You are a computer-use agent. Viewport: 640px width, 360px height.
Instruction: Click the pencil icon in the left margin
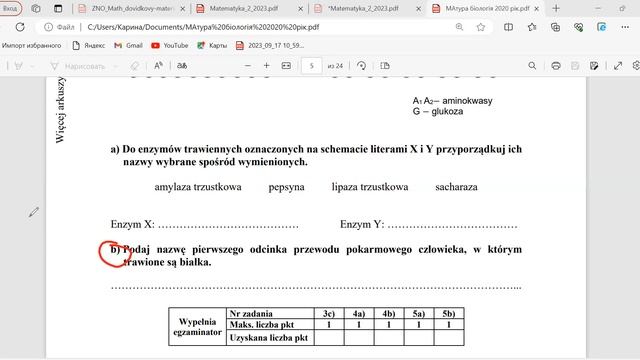[33, 212]
